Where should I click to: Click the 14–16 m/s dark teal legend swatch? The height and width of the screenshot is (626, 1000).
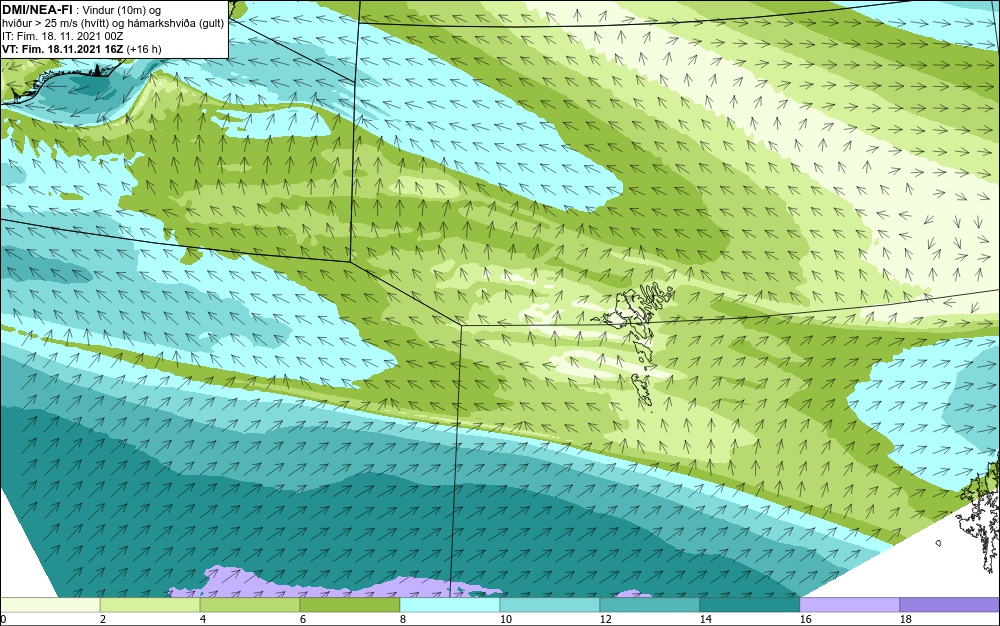(749, 605)
